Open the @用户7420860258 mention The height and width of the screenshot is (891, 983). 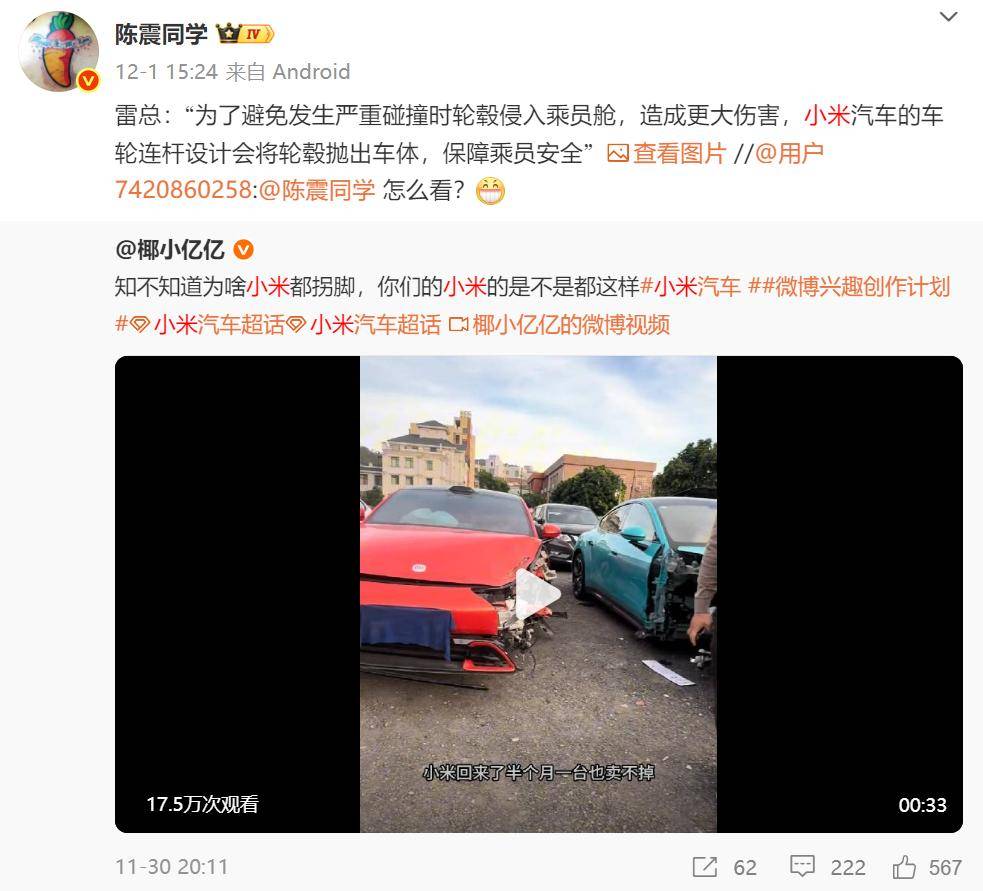pyautogui.click(x=469, y=171)
